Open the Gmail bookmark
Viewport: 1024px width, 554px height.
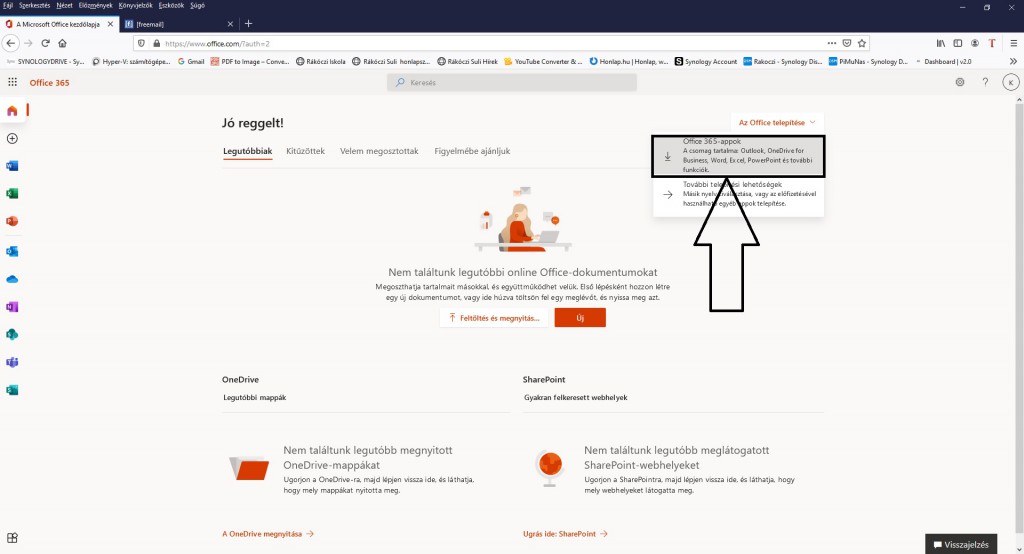tap(191, 61)
